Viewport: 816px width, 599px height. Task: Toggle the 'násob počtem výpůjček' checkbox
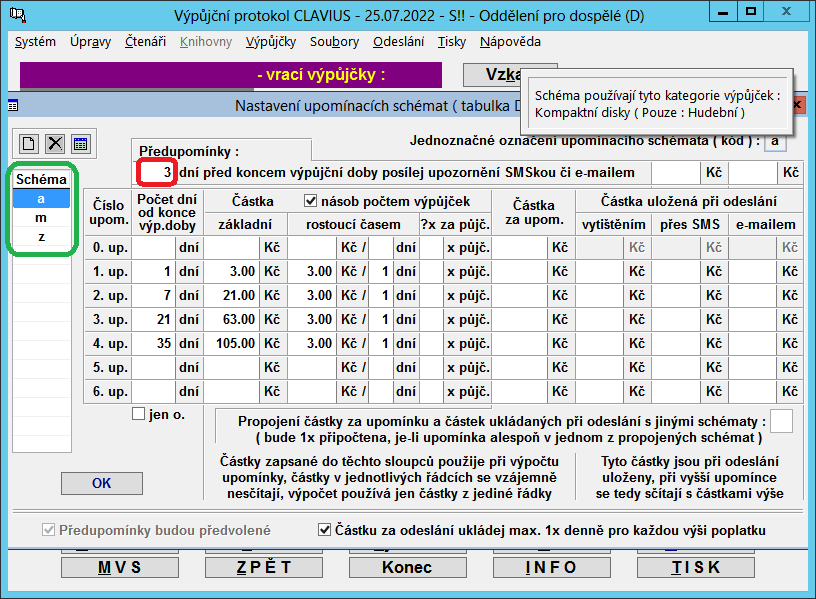coord(310,201)
